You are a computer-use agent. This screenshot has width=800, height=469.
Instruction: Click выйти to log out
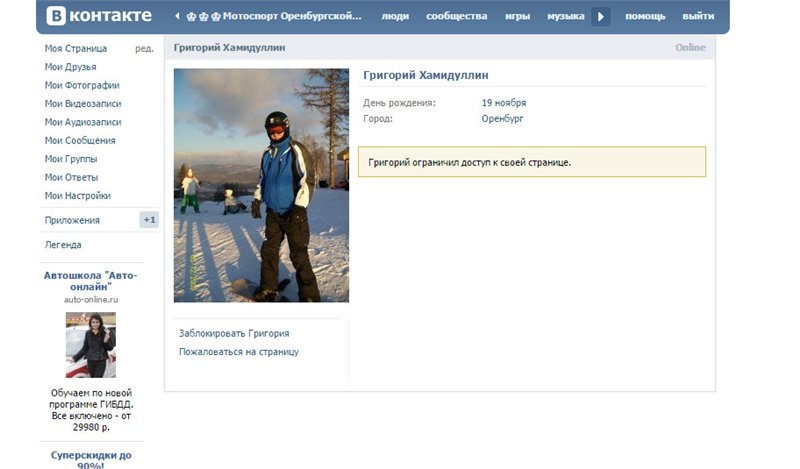698,16
